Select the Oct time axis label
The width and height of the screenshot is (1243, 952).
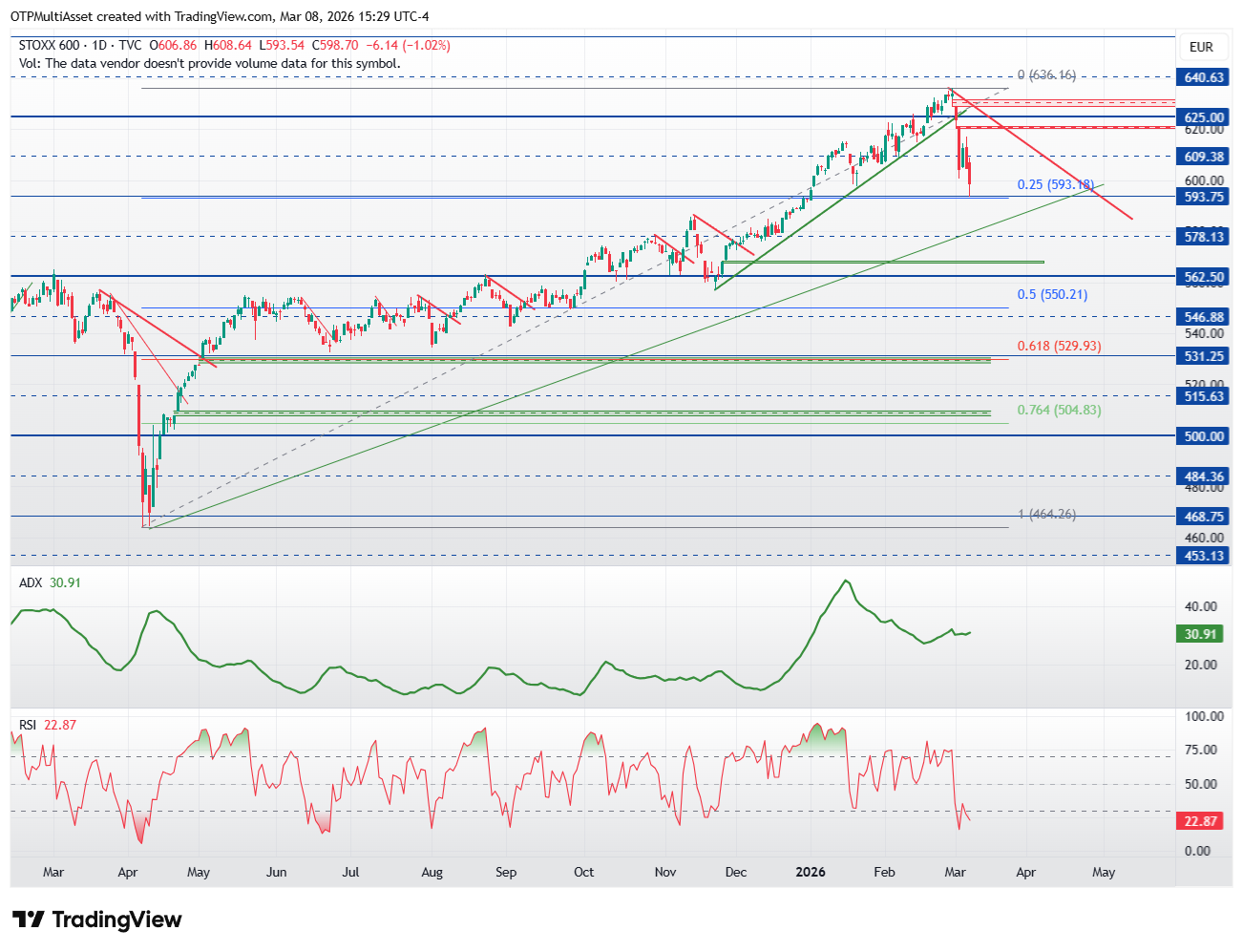pyautogui.click(x=583, y=872)
